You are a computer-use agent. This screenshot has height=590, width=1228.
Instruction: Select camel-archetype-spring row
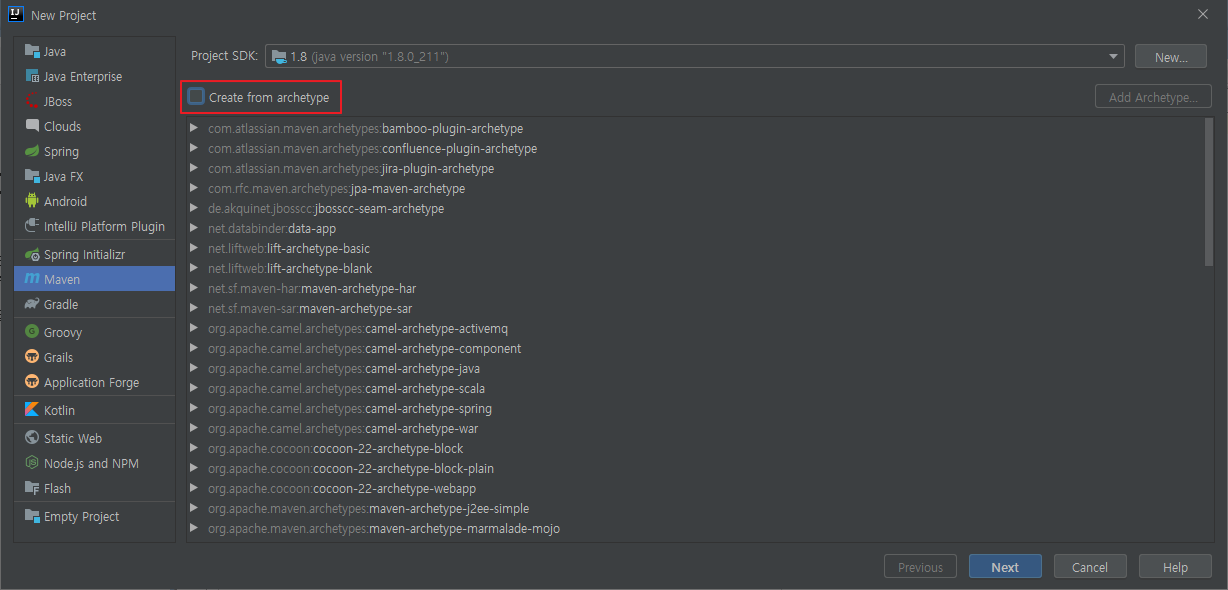695,408
